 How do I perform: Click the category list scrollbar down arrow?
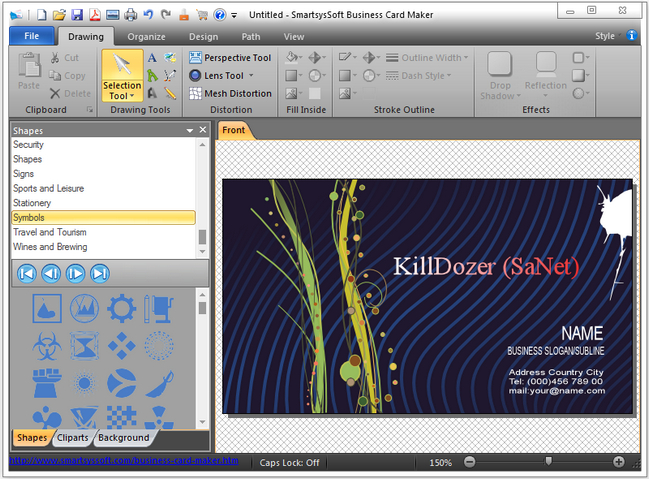[x=202, y=251]
